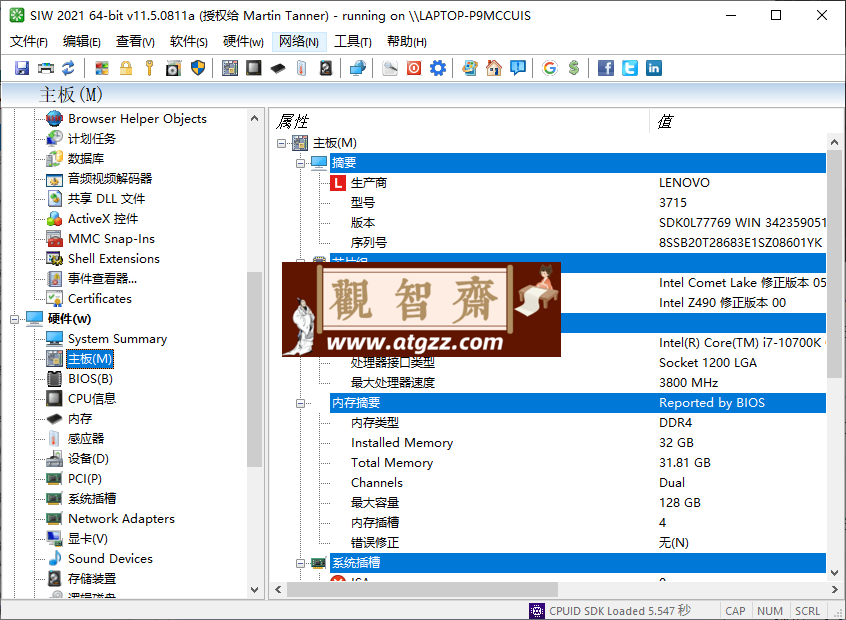Click the Refresh arrows toolbar icon
846x620 pixels.
coord(69,68)
